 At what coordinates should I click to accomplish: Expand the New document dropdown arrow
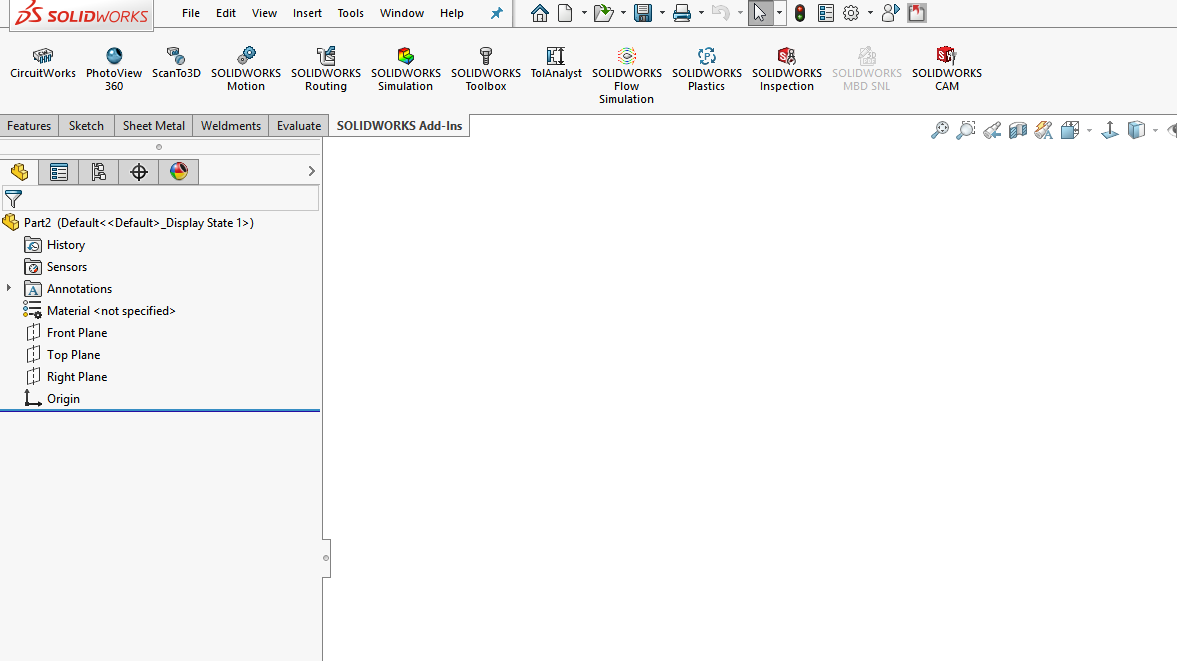[584, 13]
